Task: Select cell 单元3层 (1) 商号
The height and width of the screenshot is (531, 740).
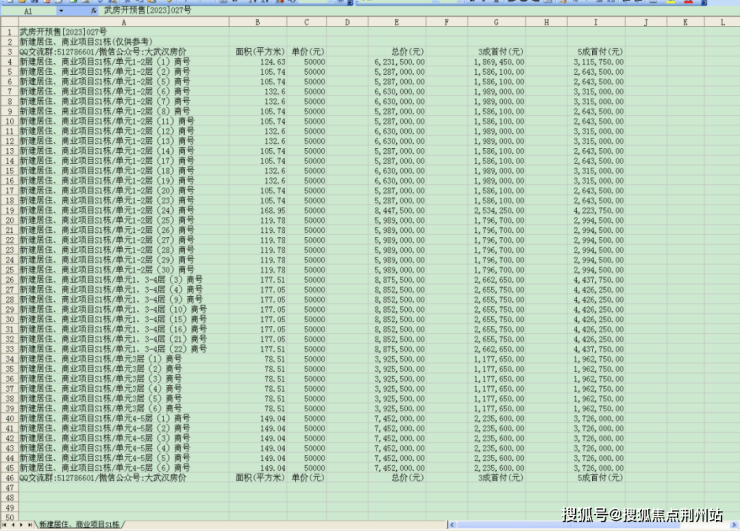Action: pyautogui.click(x=124, y=359)
